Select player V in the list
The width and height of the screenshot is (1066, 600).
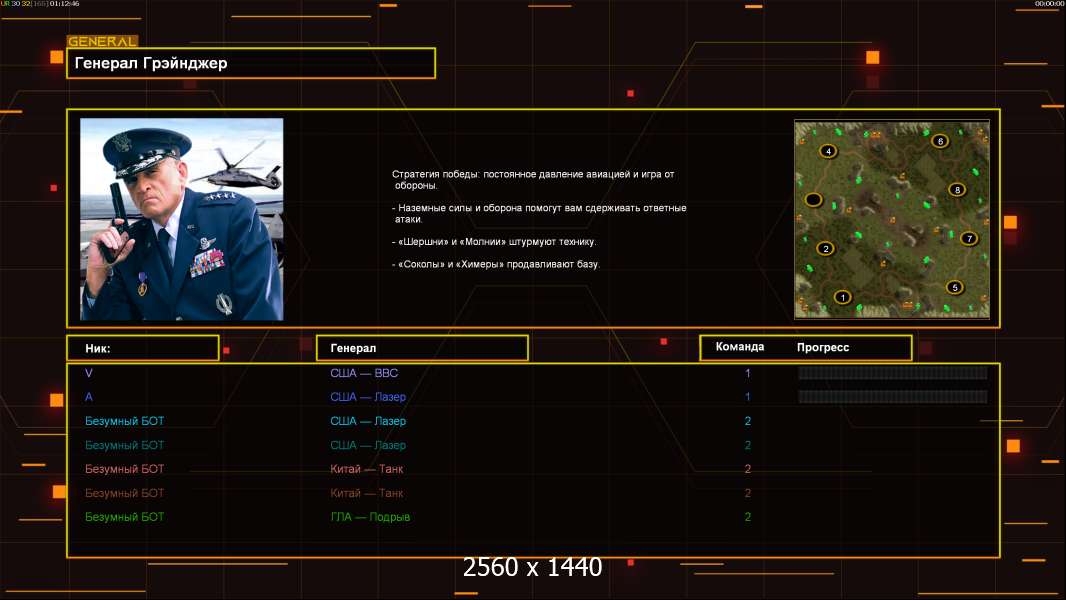[x=89, y=373]
